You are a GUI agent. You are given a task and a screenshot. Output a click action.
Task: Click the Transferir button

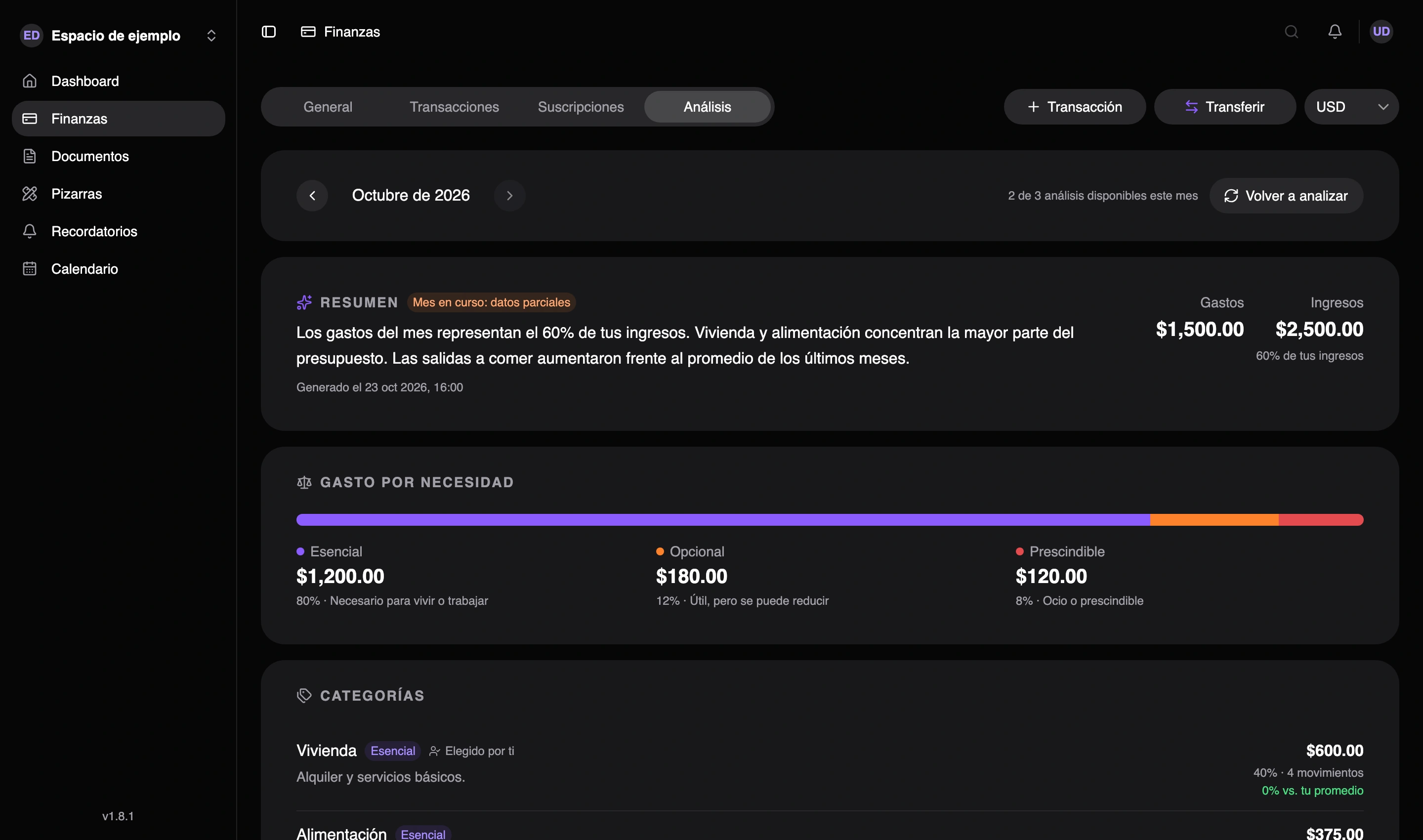pyautogui.click(x=1225, y=106)
